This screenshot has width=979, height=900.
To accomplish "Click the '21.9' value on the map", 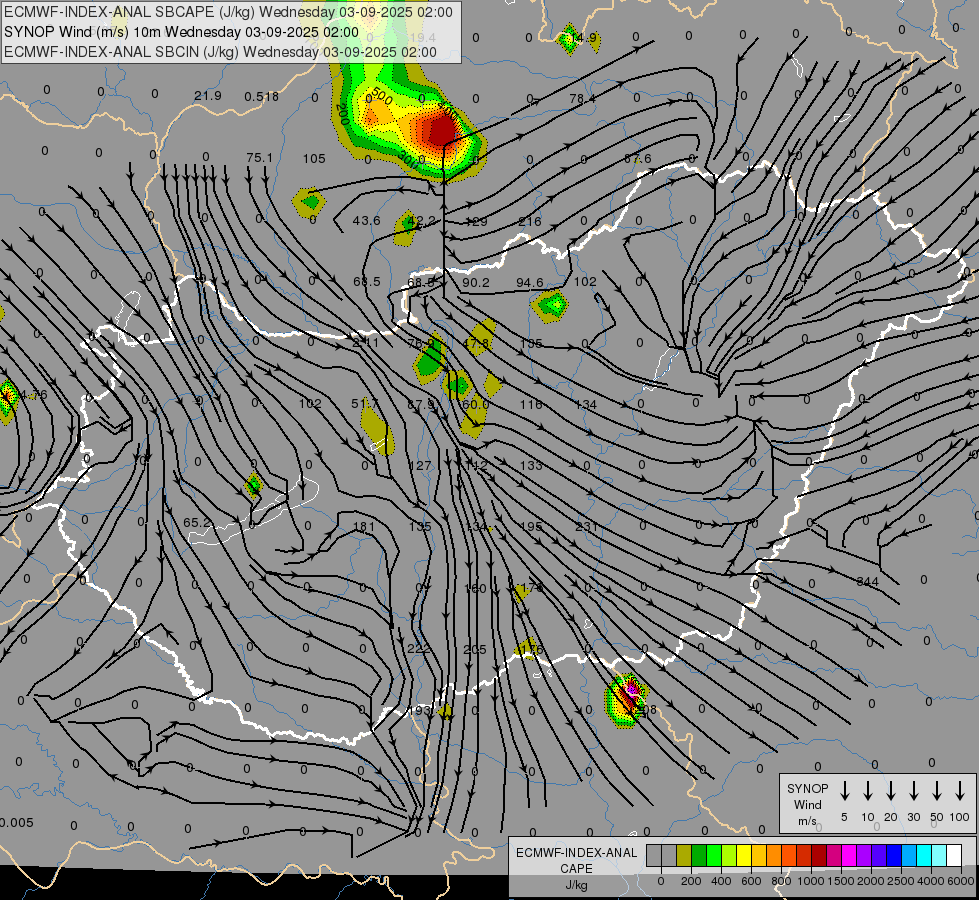I will click(208, 96).
